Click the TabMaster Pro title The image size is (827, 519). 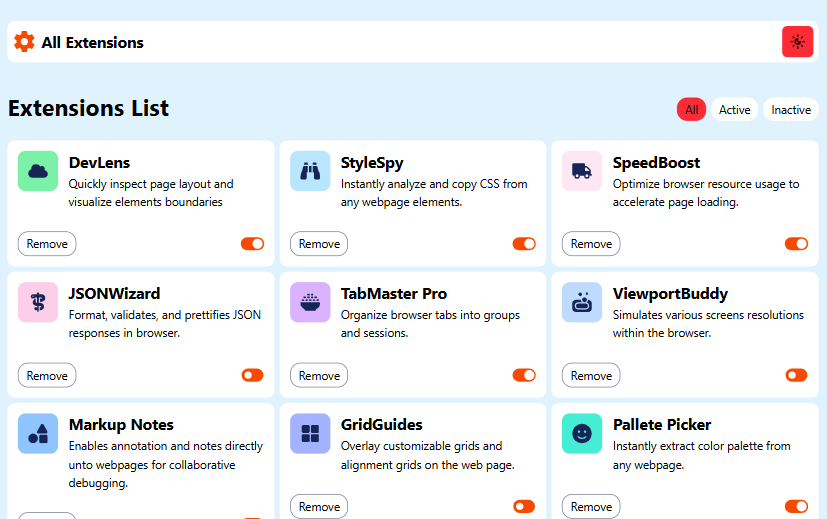393,293
